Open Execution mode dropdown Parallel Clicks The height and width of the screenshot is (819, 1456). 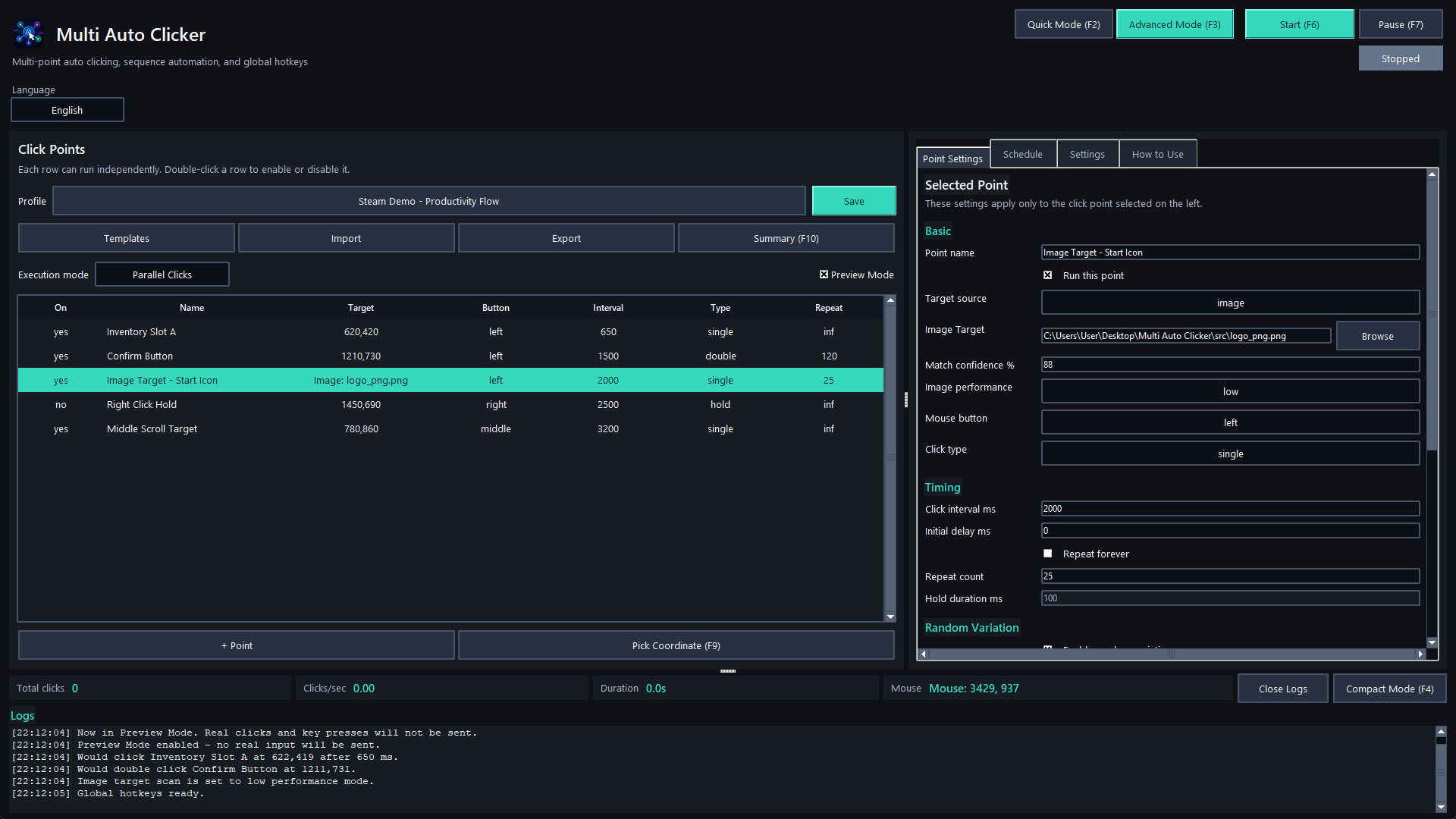pyautogui.click(x=162, y=275)
